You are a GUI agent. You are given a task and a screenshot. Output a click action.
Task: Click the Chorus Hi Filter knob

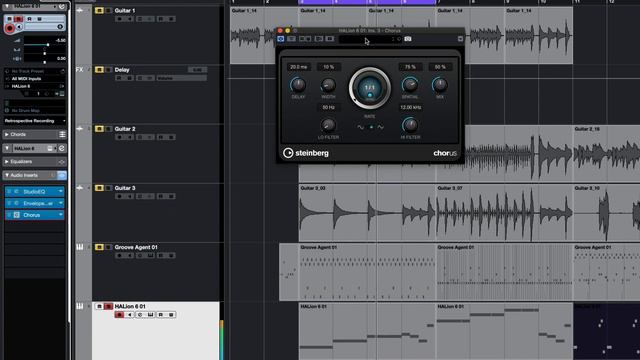pos(410,125)
